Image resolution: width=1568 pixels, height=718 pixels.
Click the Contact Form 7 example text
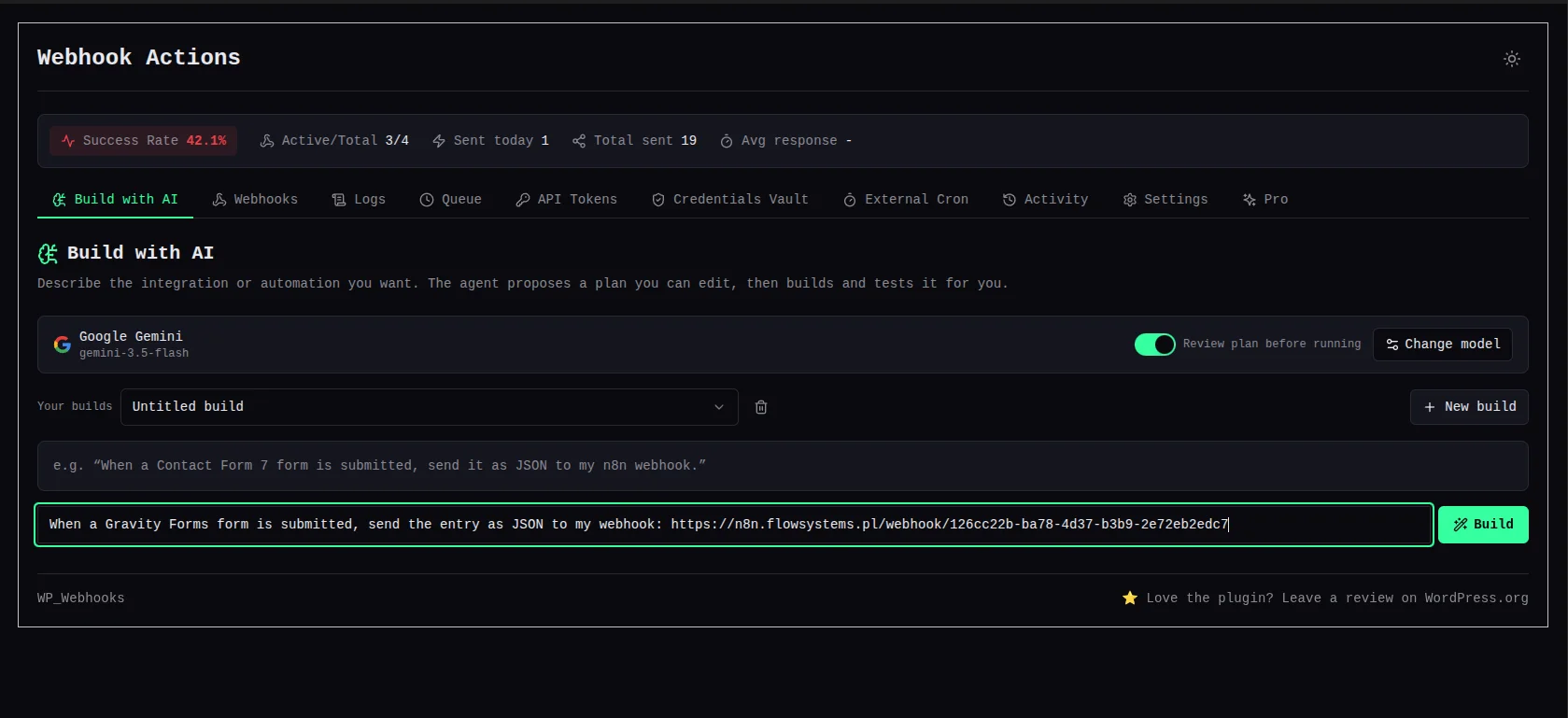tap(379, 466)
